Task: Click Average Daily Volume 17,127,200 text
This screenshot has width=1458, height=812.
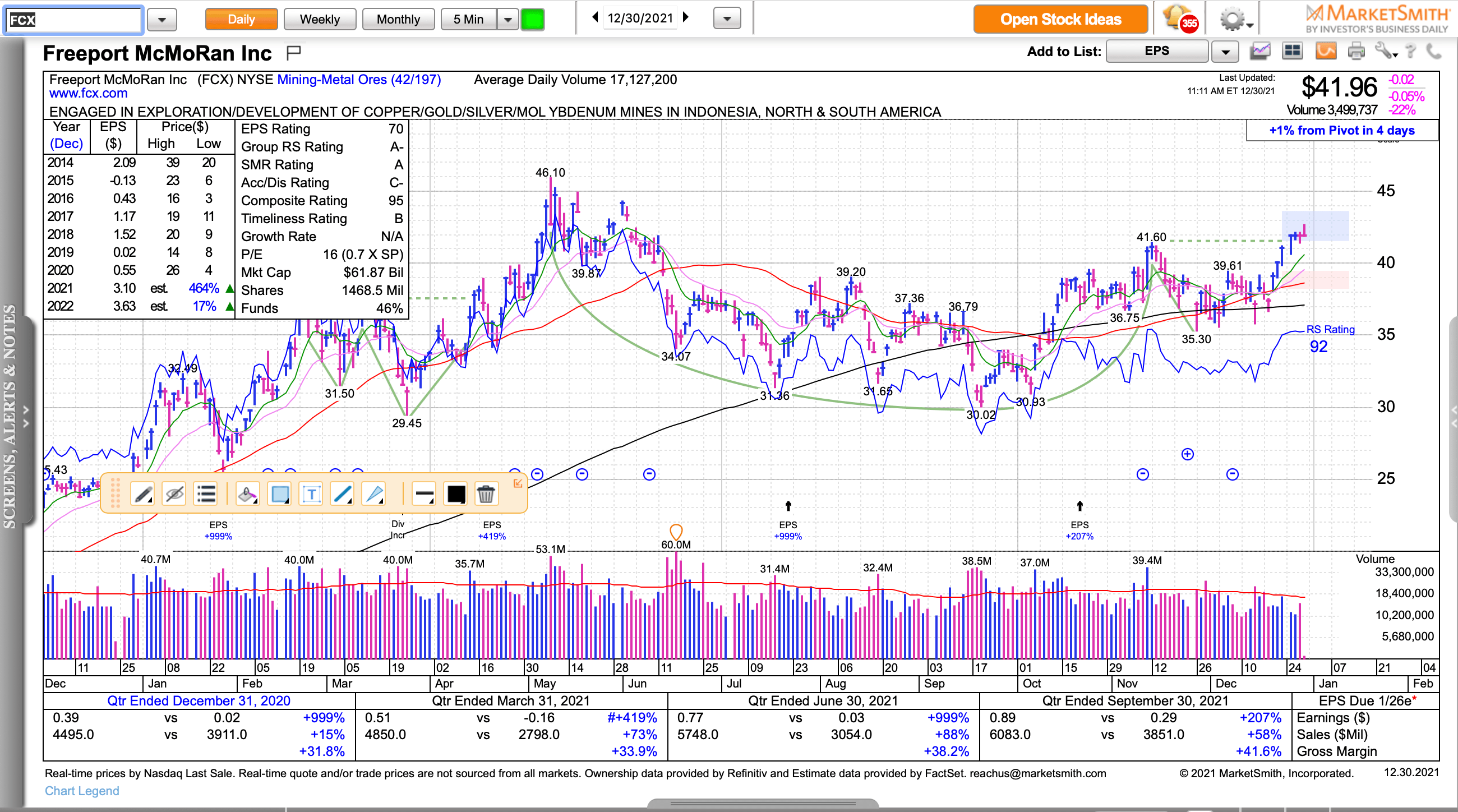Action: coord(575,80)
